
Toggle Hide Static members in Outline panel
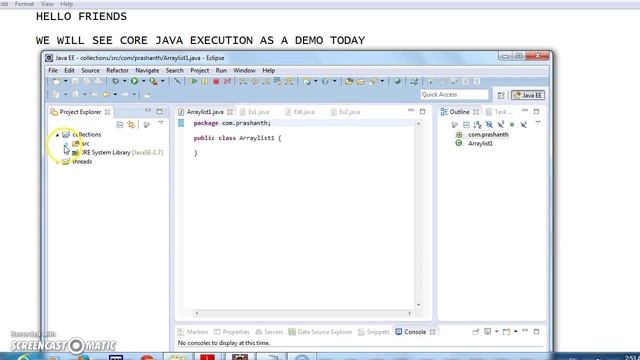[x=500, y=124]
